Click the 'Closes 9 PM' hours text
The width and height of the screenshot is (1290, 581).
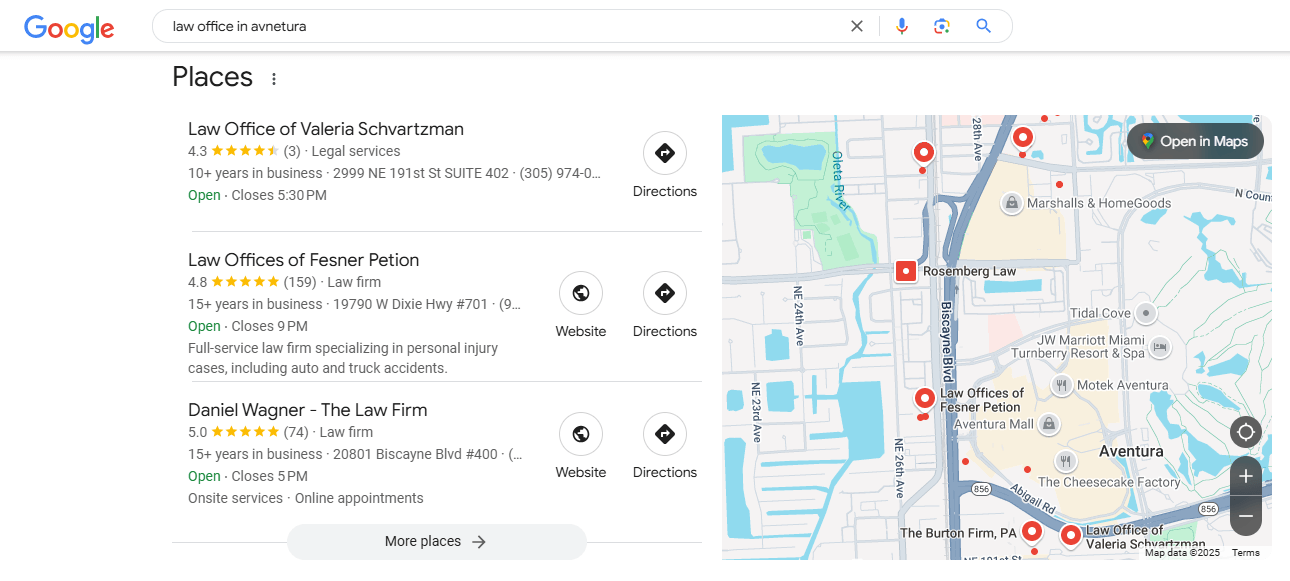coord(270,326)
